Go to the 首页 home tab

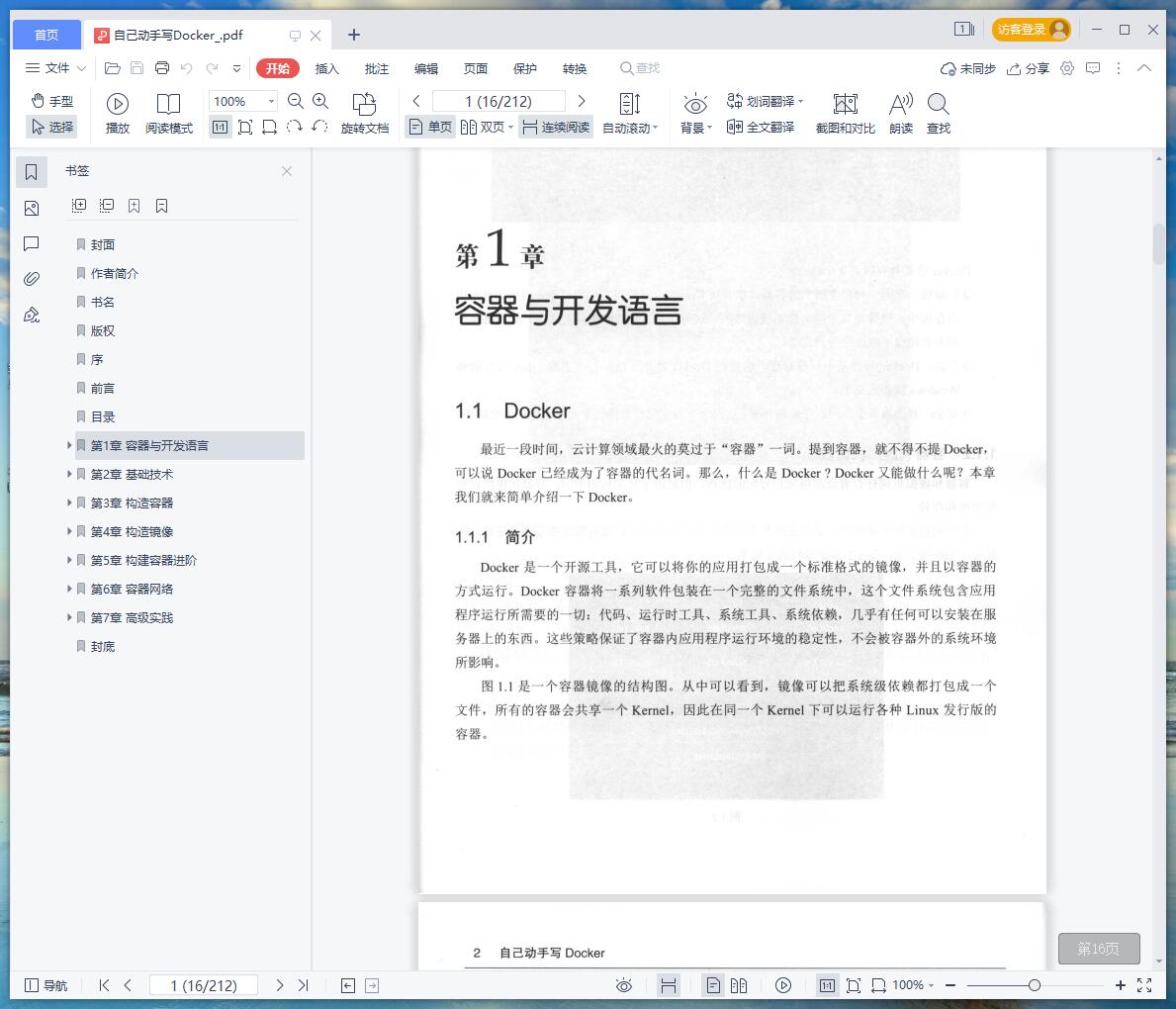(46, 35)
